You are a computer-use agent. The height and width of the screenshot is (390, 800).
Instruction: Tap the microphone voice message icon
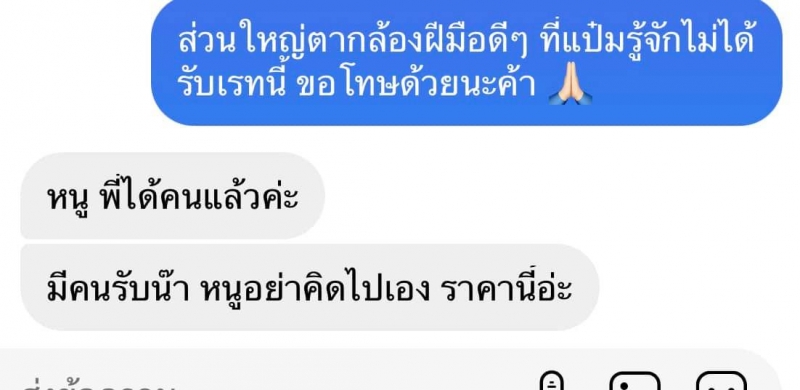[552, 381]
